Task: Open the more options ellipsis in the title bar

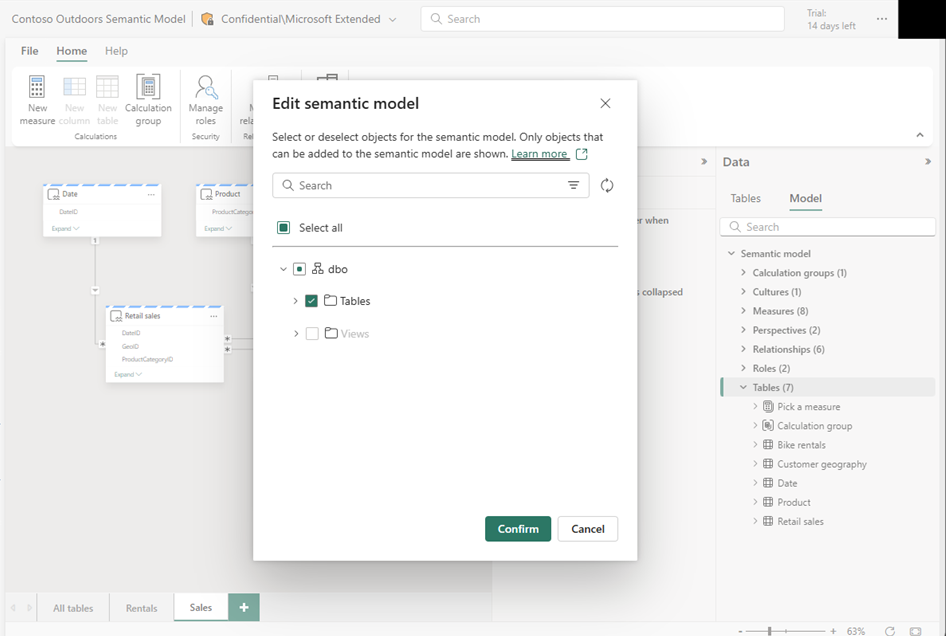Action: click(881, 19)
